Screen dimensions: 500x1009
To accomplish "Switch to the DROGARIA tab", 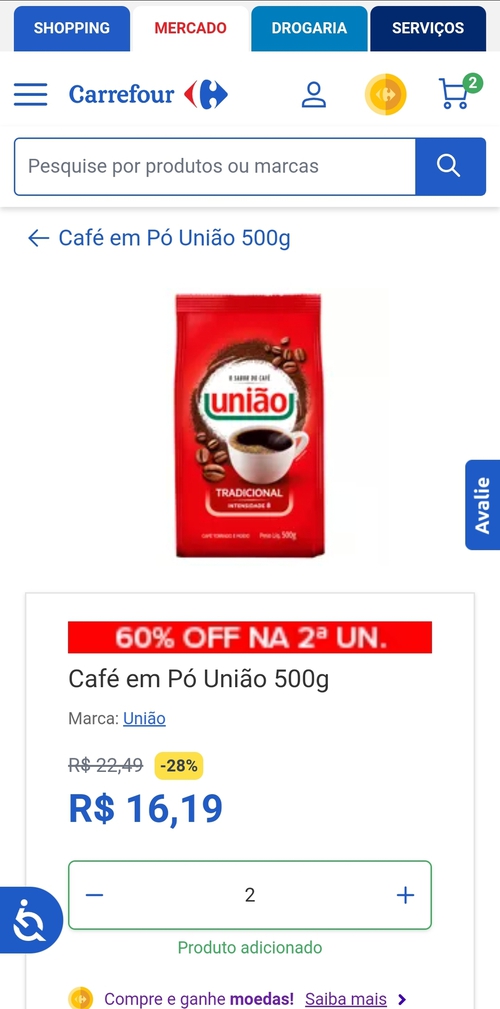I will 309,28.
